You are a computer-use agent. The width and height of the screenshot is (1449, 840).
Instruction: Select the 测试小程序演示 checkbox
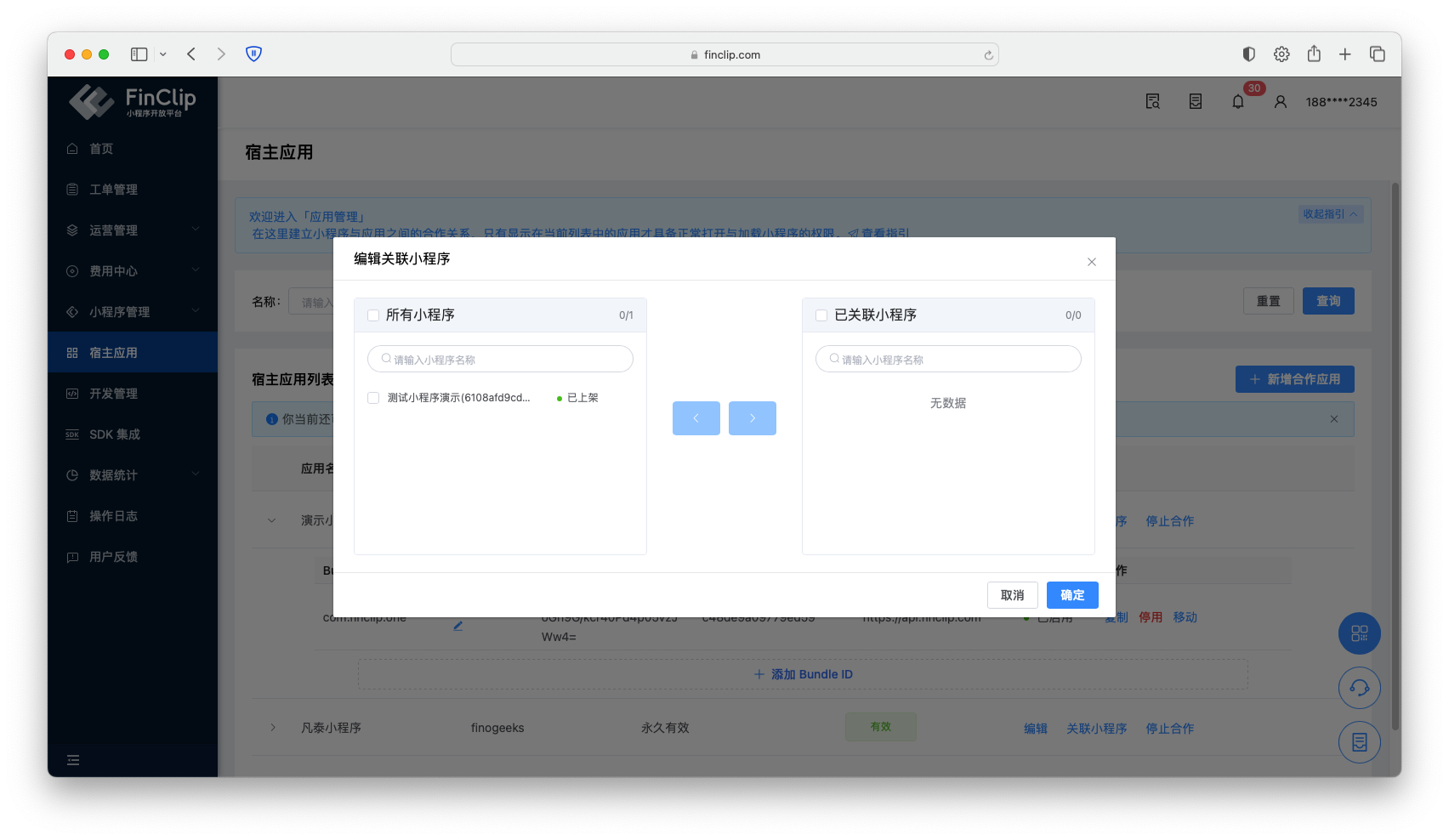373,398
